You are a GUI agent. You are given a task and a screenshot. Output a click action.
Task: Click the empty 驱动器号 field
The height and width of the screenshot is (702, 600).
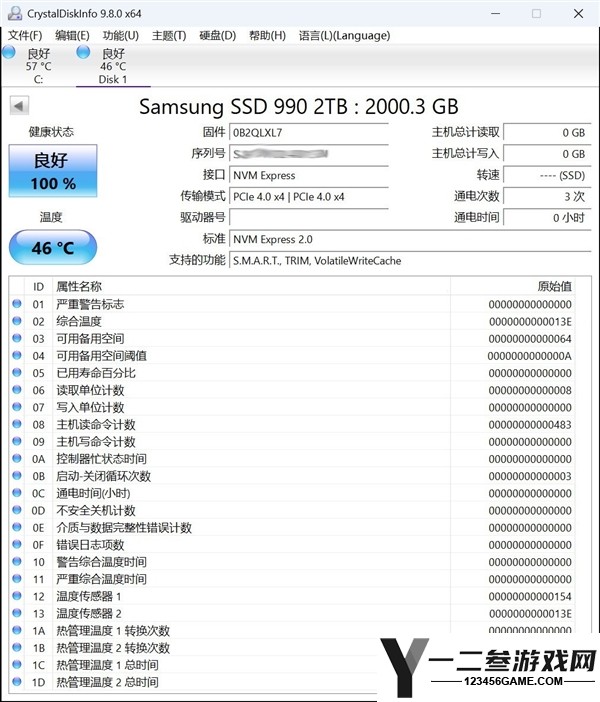[309, 218]
